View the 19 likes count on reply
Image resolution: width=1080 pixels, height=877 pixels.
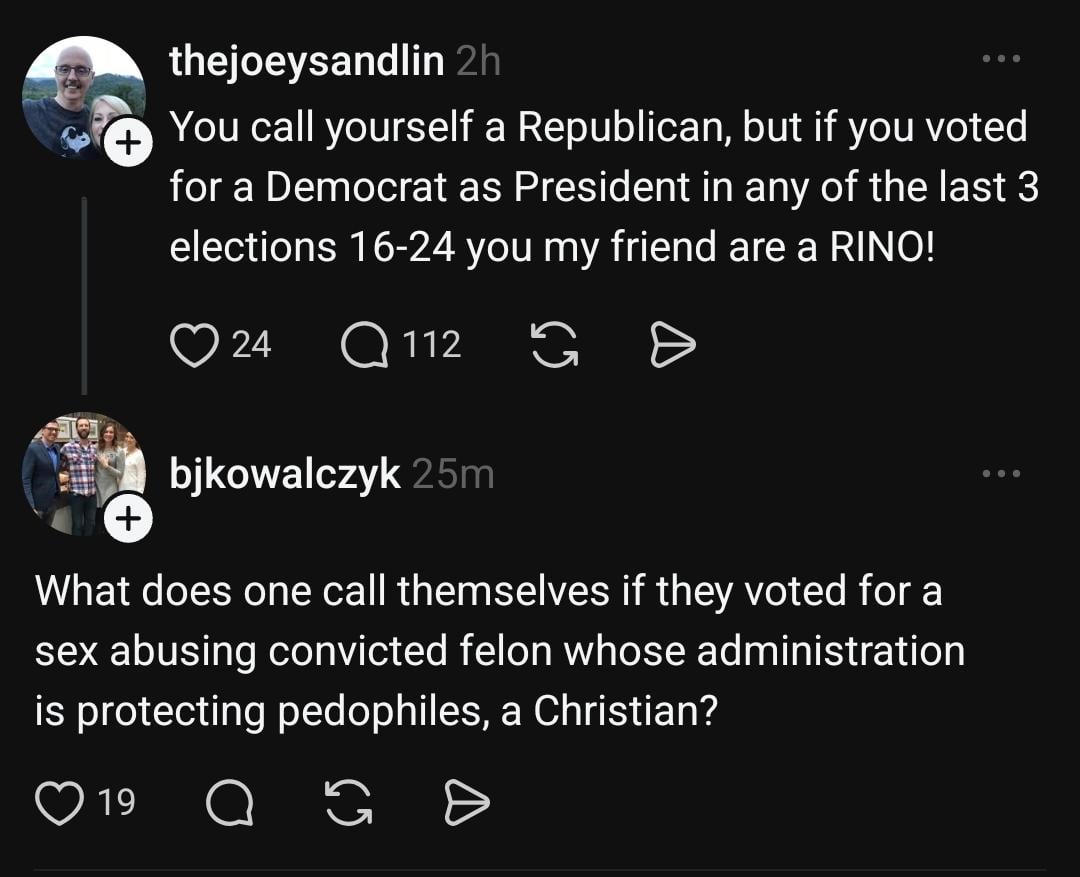click(x=118, y=804)
